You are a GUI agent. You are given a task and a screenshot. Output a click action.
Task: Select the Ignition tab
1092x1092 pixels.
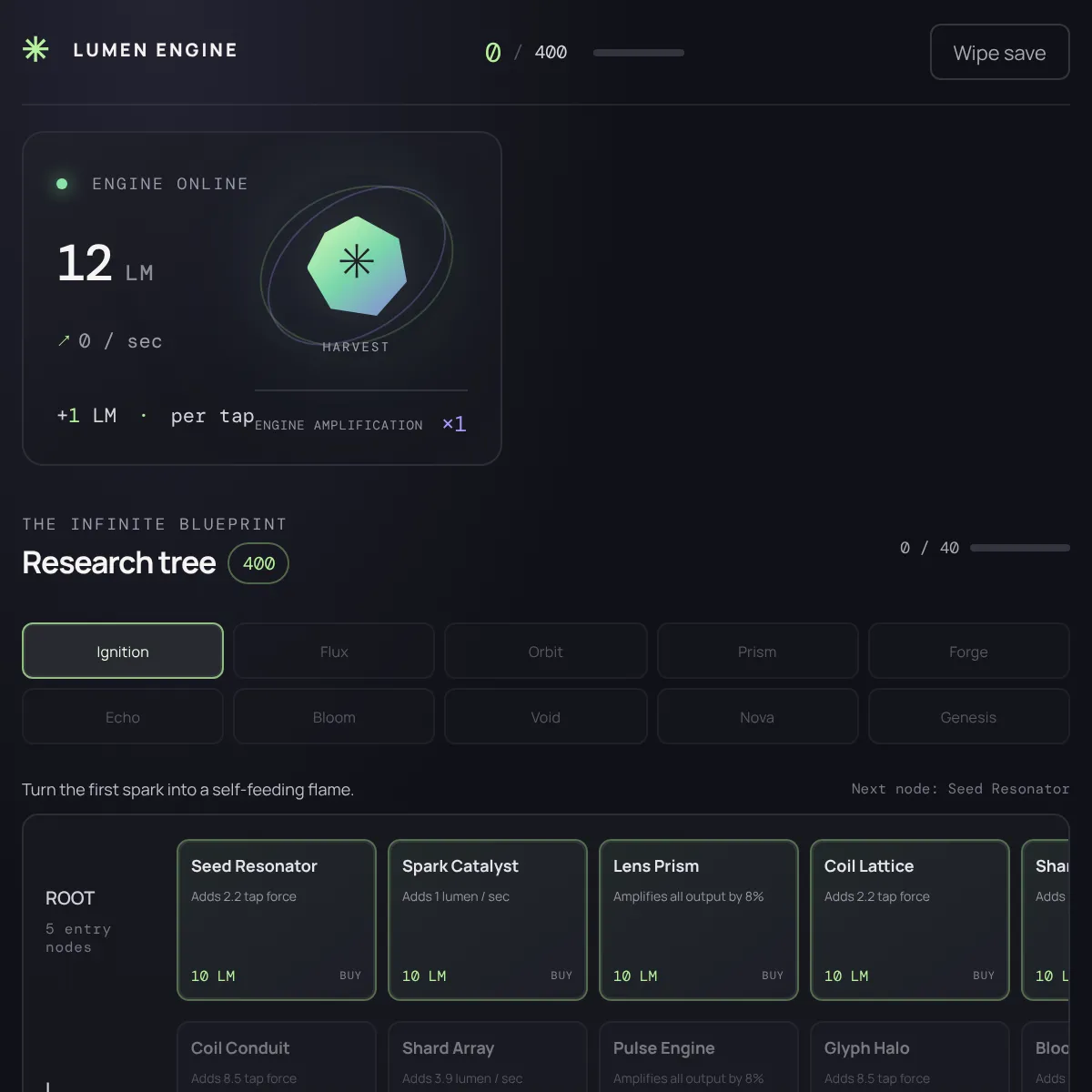pos(123,651)
